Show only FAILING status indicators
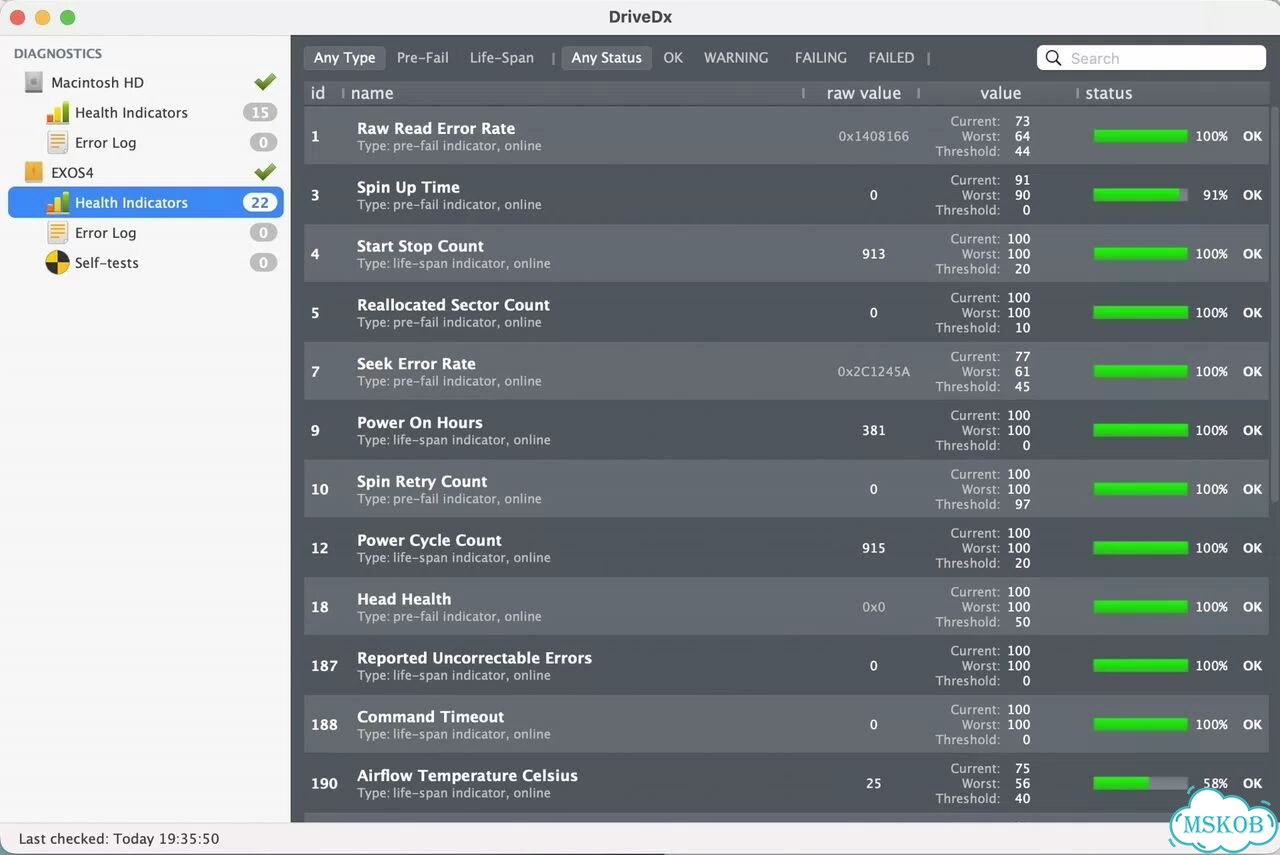This screenshot has width=1280, height=855. point(821,58)
